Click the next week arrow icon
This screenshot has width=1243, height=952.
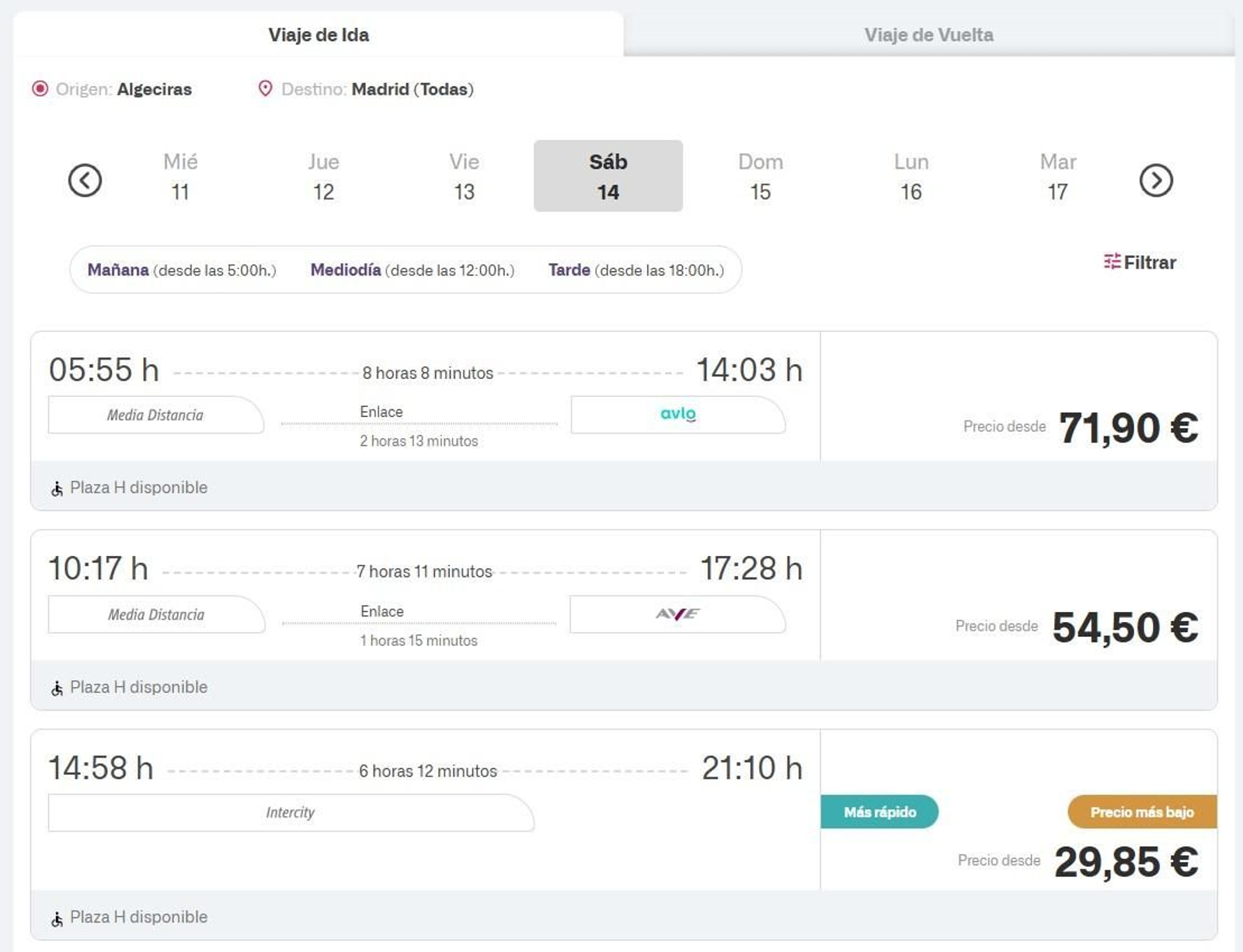point(1155,180)
